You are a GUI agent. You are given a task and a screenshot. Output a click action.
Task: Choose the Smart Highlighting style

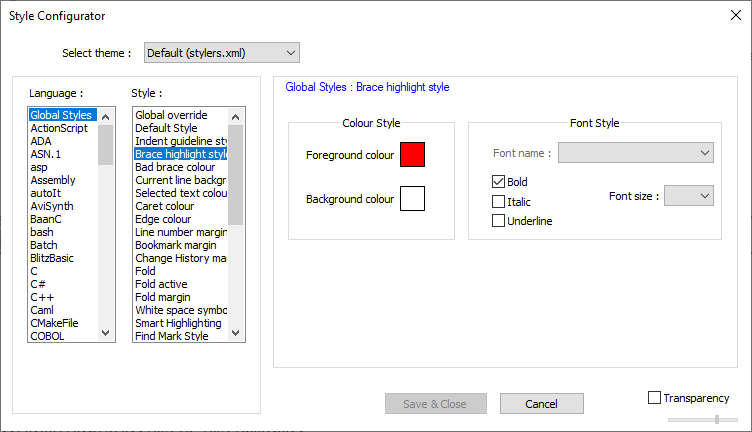pos(178,323)
